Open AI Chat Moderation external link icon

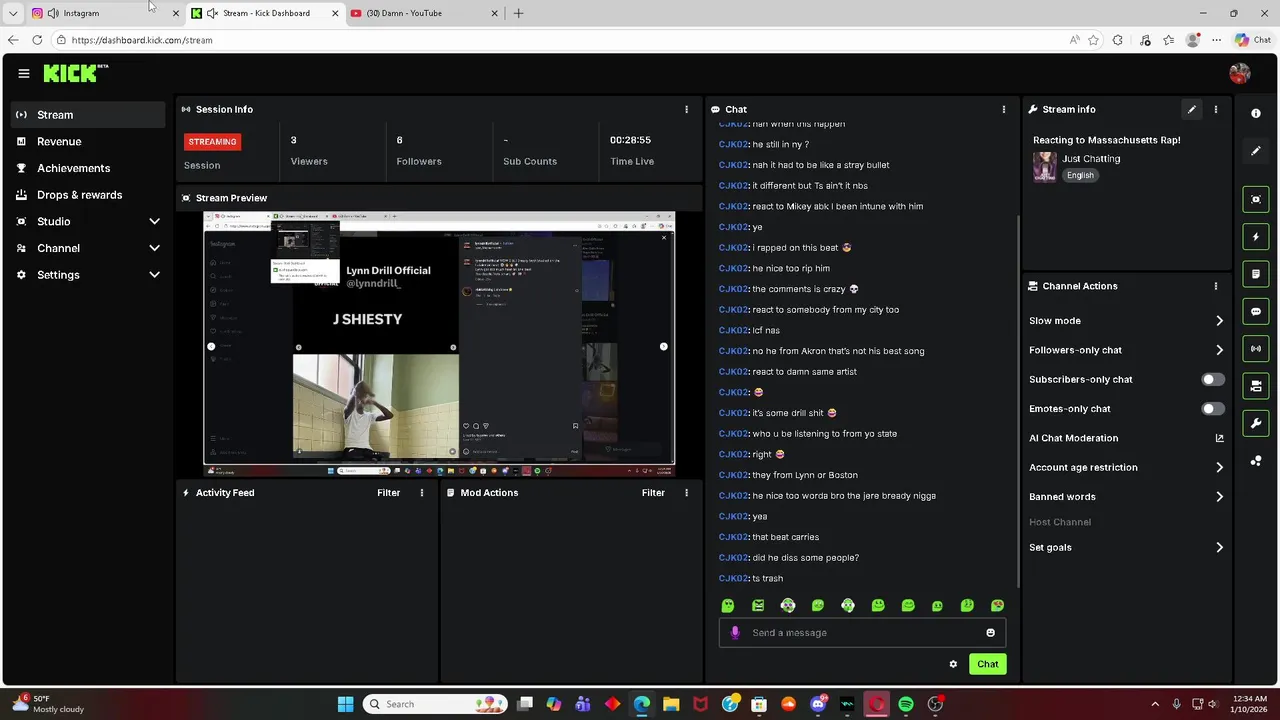pyautogui.click(x=1219, y=438)
